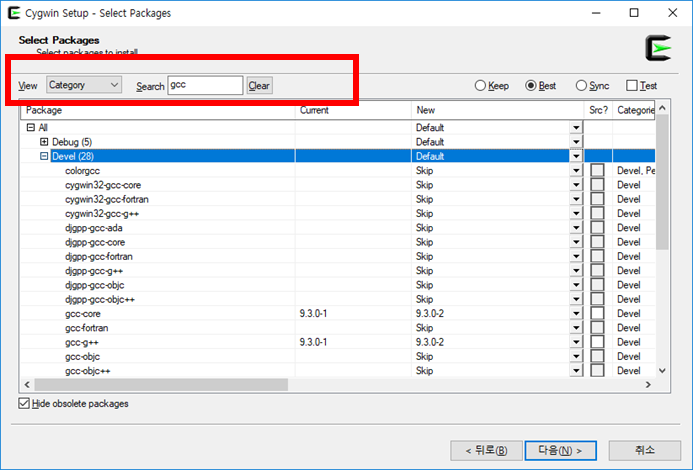Click the 9.3.0-1 current version of gcc-g++
This screenshot has height=470, width=693.
[x=313, y=342]
